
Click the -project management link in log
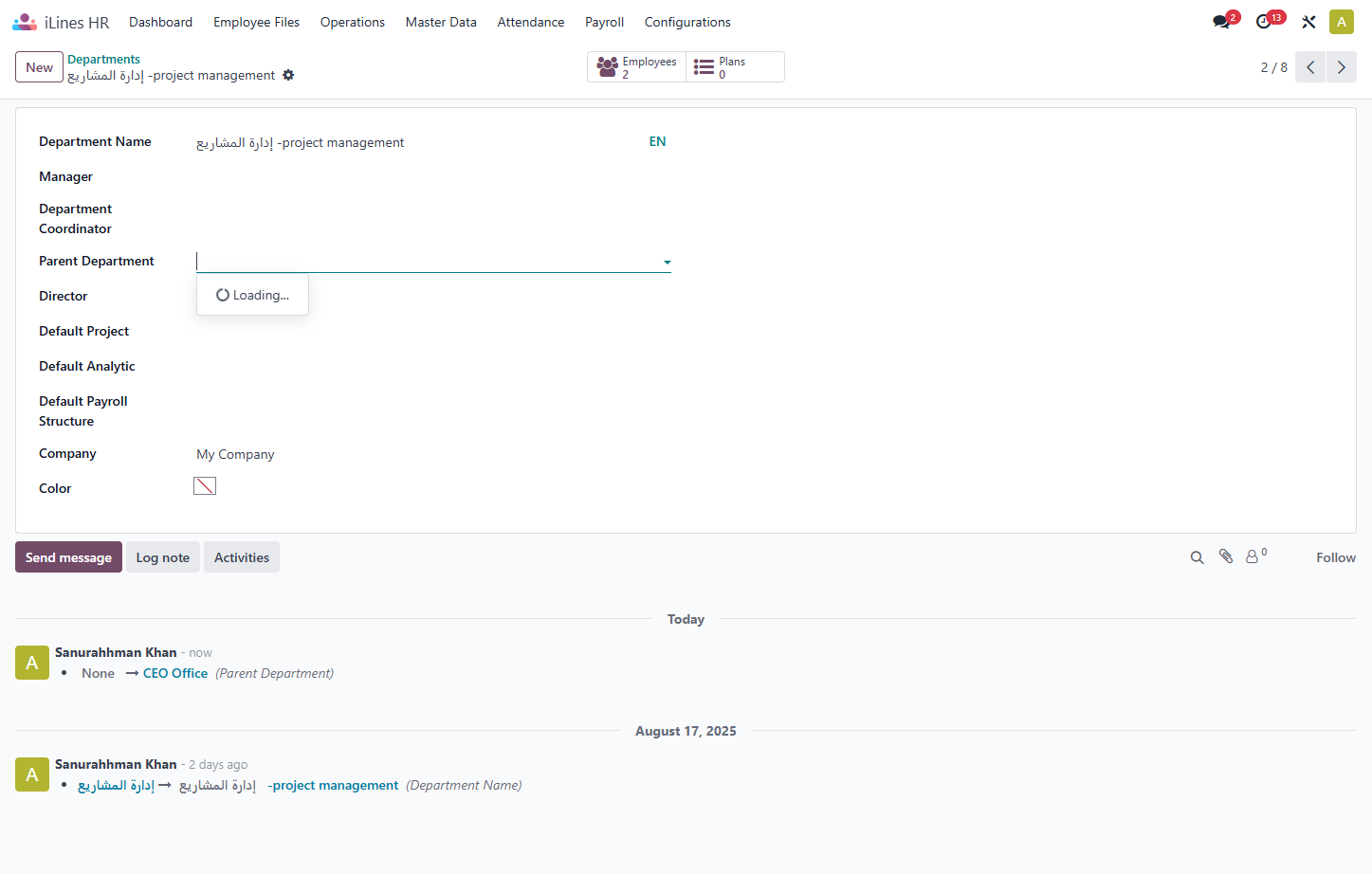pos(333,785)
